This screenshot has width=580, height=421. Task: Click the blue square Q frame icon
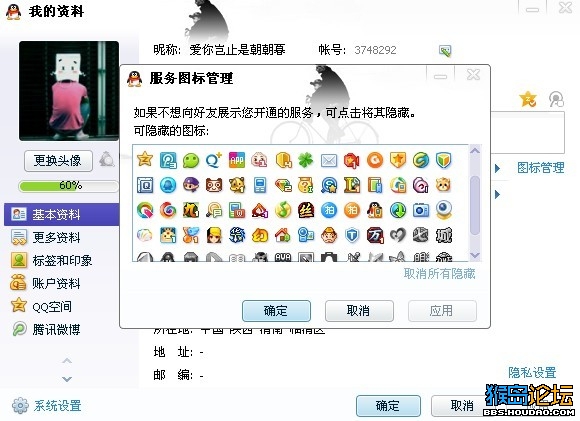tap(145, 185)
